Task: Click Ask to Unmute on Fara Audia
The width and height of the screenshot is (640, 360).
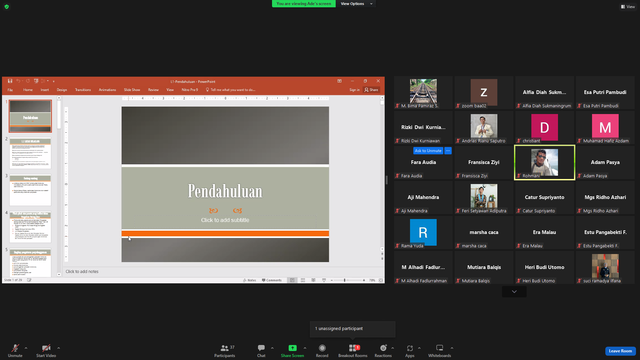Action: pyautogui.click(x=428, y=151)
